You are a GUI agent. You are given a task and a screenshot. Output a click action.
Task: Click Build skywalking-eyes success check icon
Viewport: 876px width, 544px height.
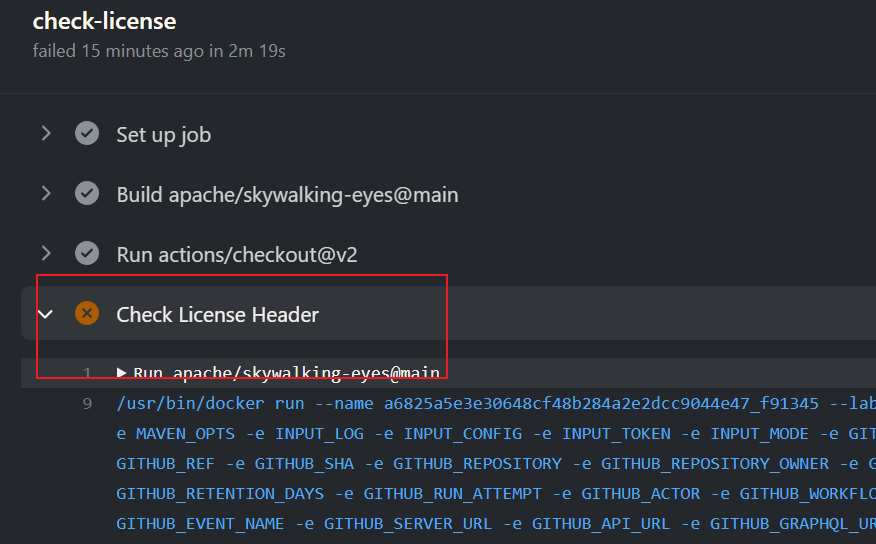click(x=87, y=193)
